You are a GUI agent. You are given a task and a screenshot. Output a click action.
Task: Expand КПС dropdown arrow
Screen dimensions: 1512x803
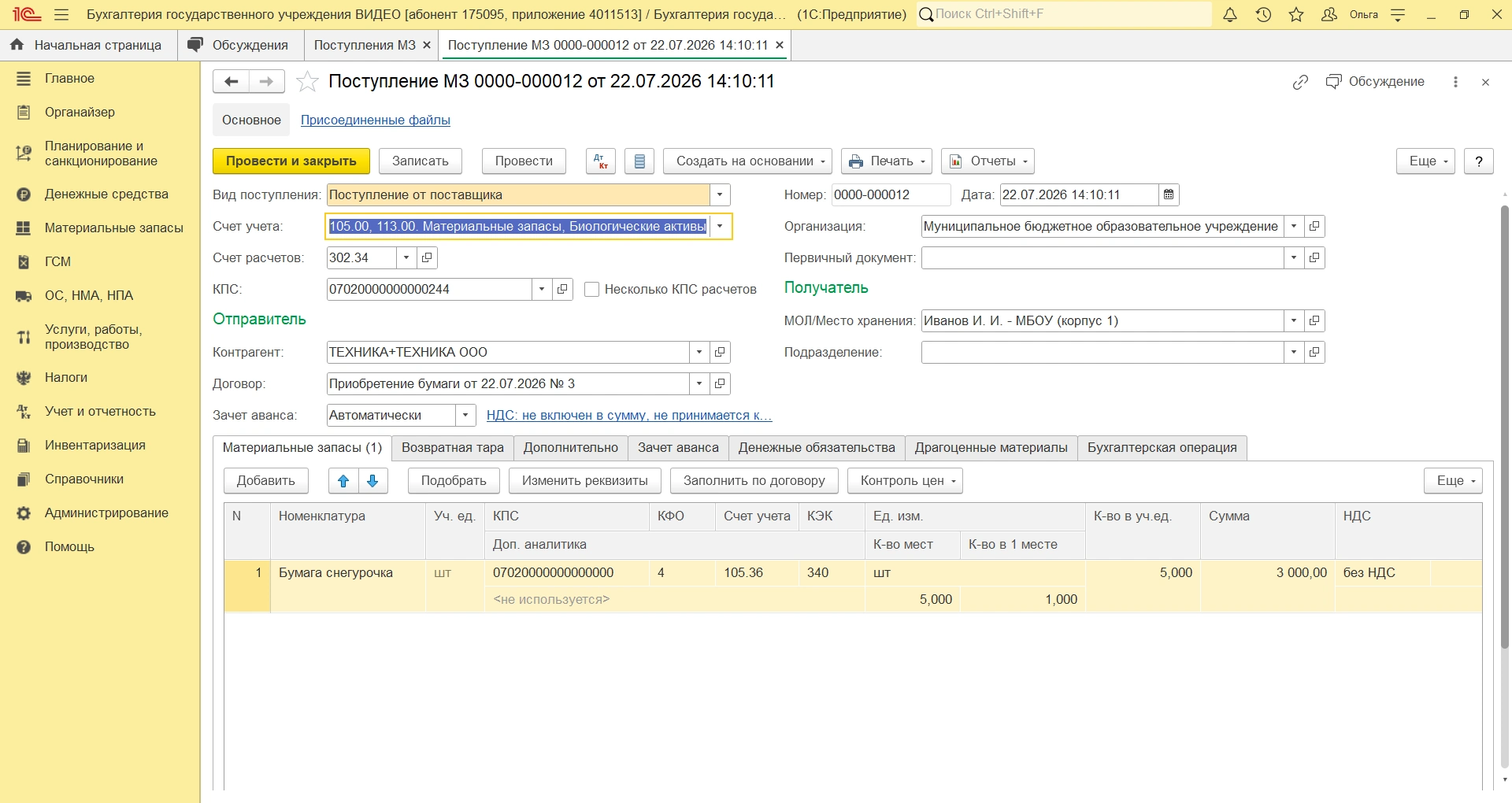pyautogui.click(x=542, y=289)
